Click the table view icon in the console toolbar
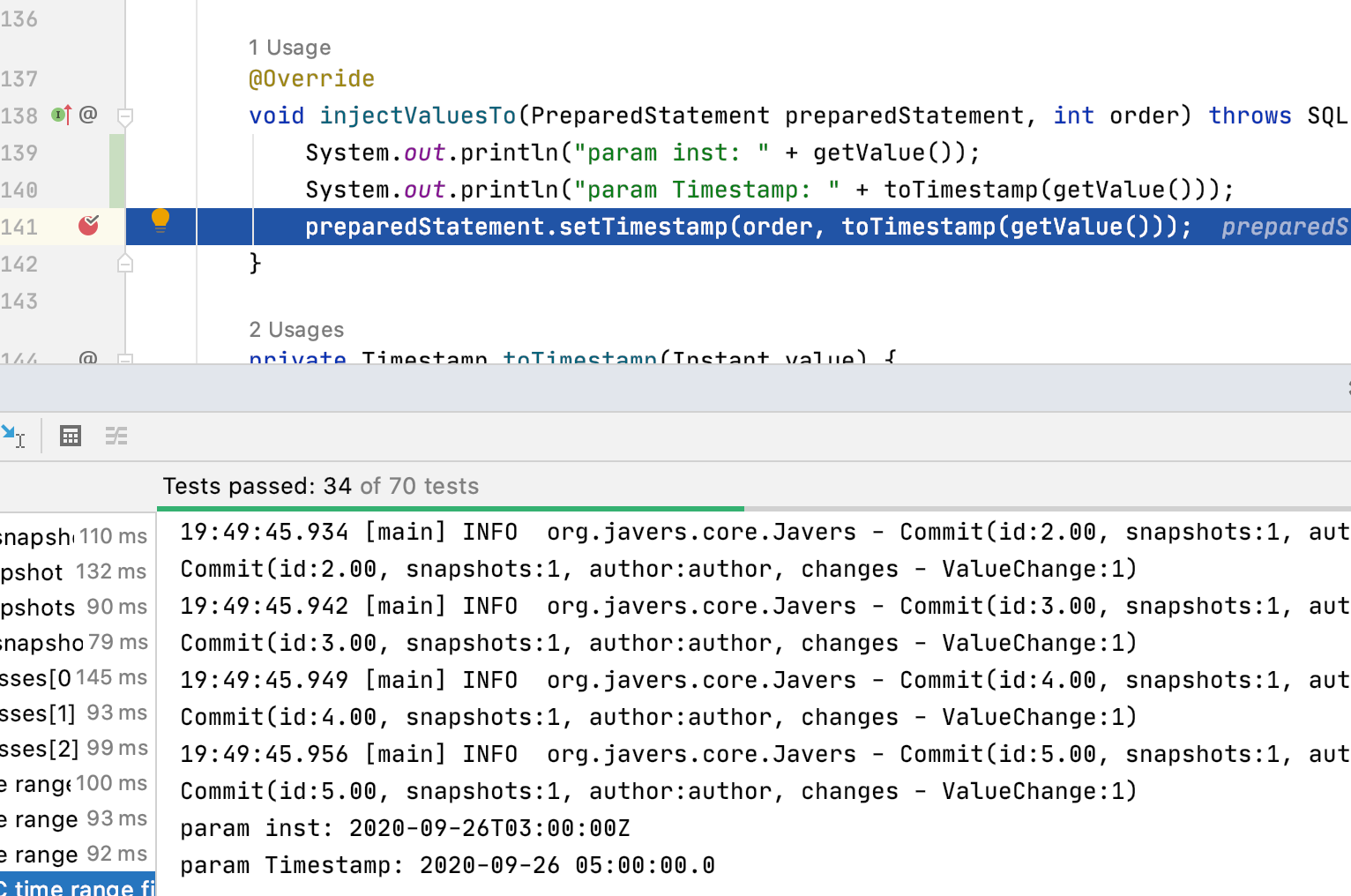This screenshot has width=1351, height=896. point(70,436)
